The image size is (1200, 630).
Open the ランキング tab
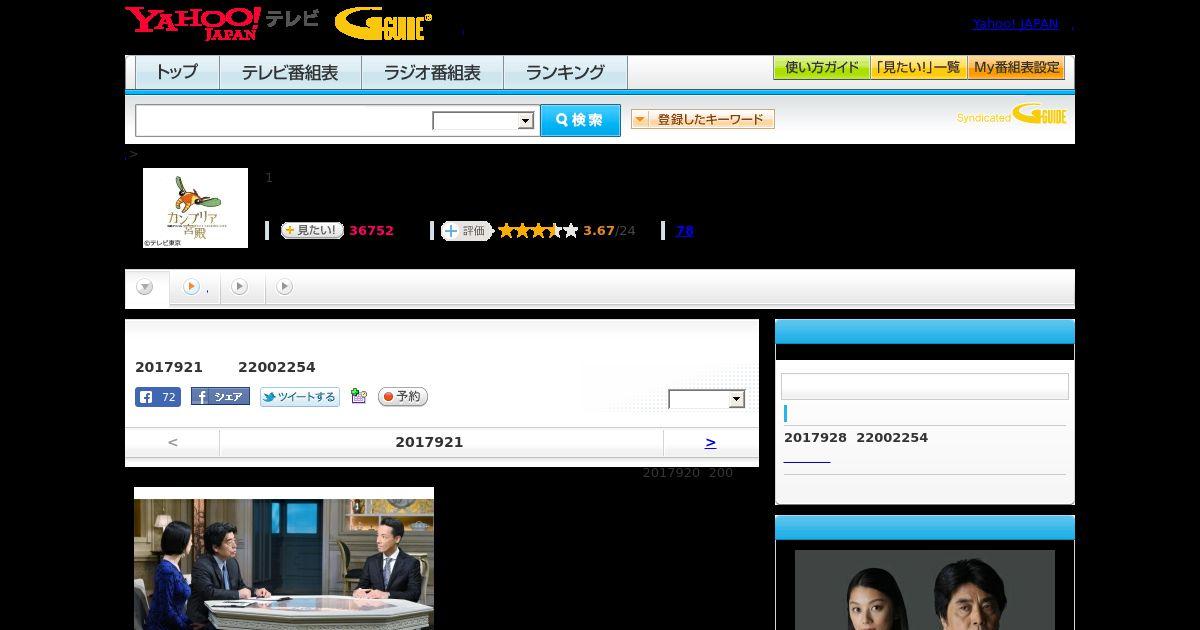(x=565, y=72)
